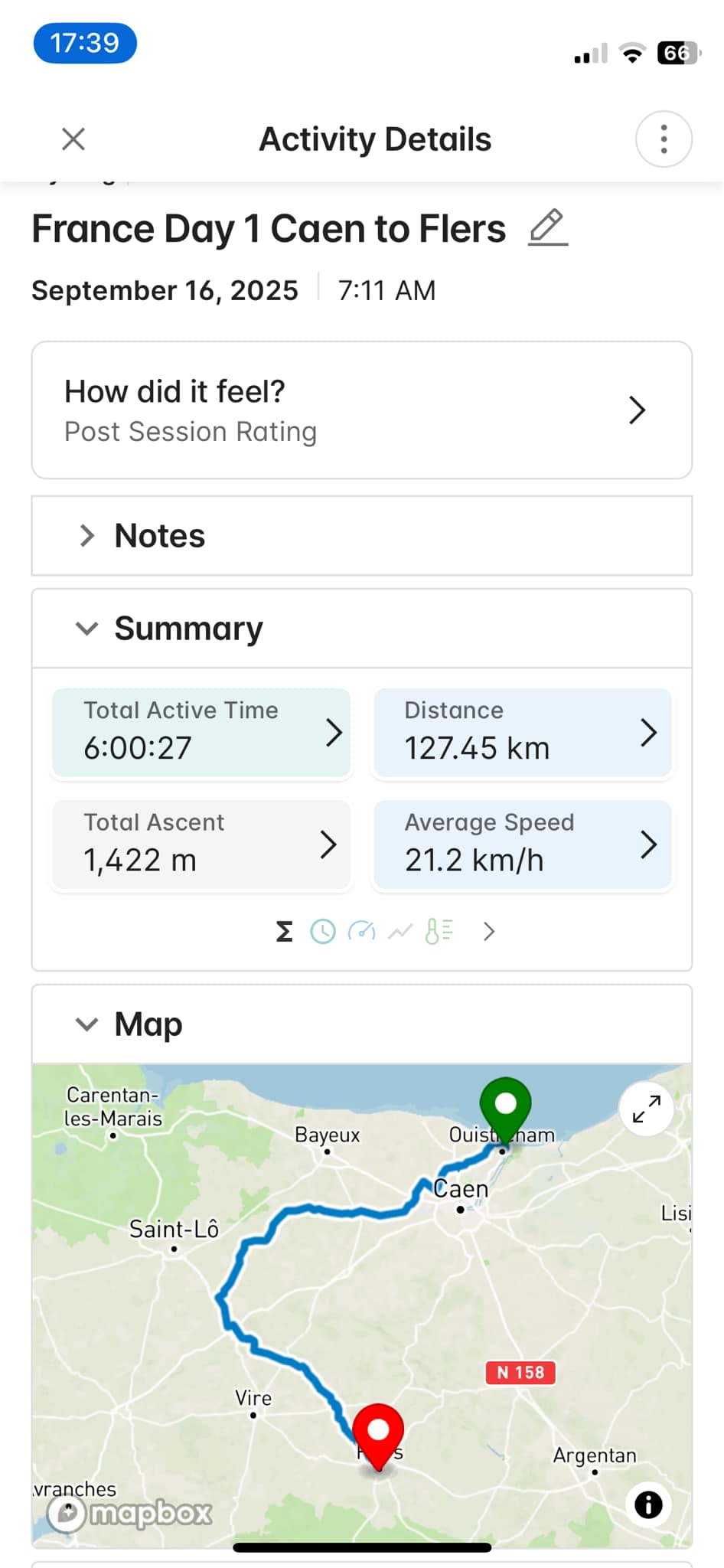Close Activity Details with the X

coord(73,139)
